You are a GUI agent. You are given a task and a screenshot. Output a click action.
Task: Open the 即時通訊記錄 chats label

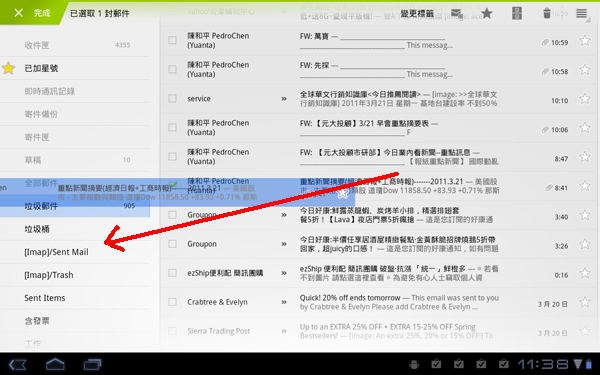coord(75,91)
